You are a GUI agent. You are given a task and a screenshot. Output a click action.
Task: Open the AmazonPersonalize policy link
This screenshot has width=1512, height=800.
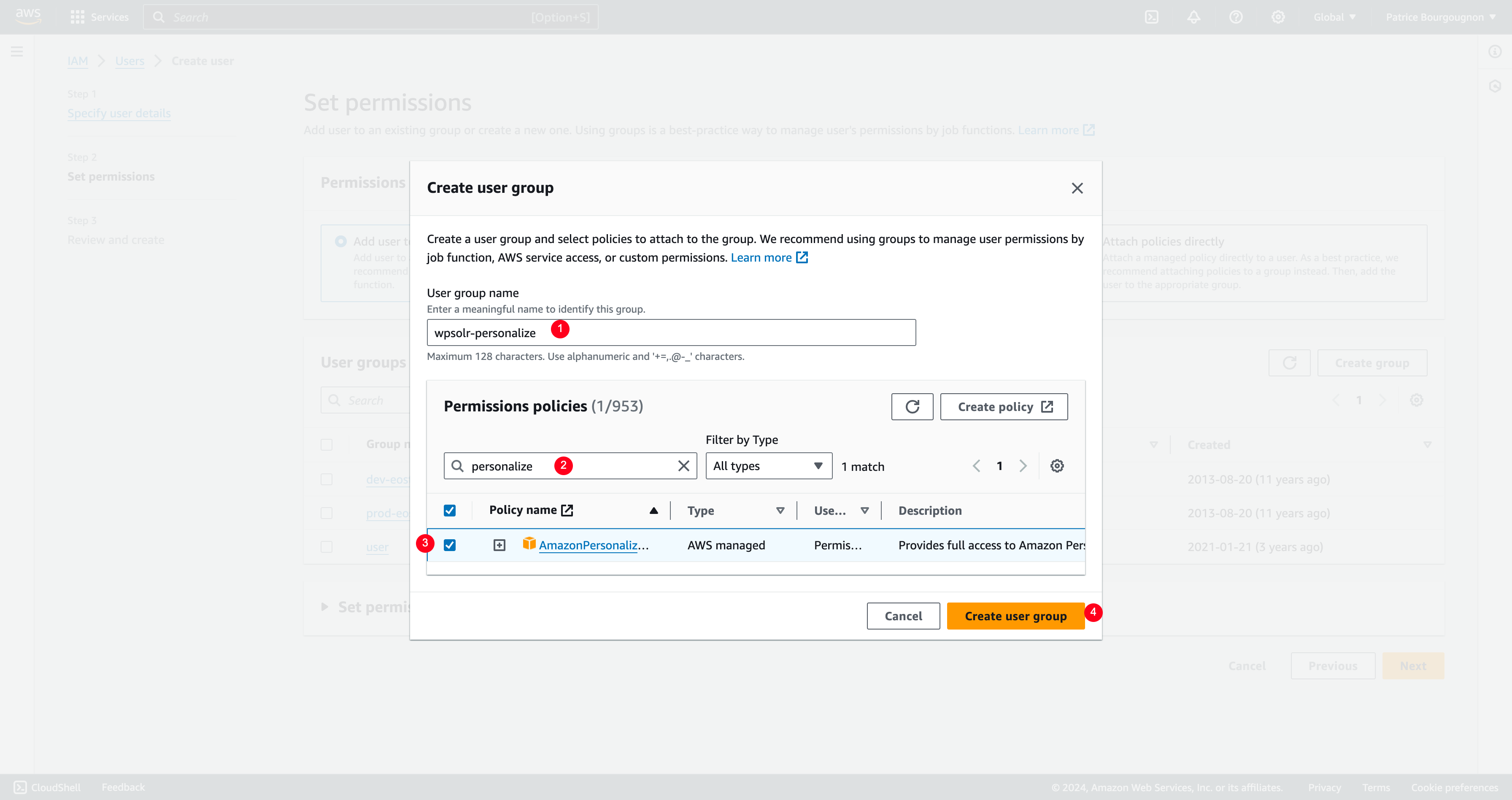[x=594, y=545]
